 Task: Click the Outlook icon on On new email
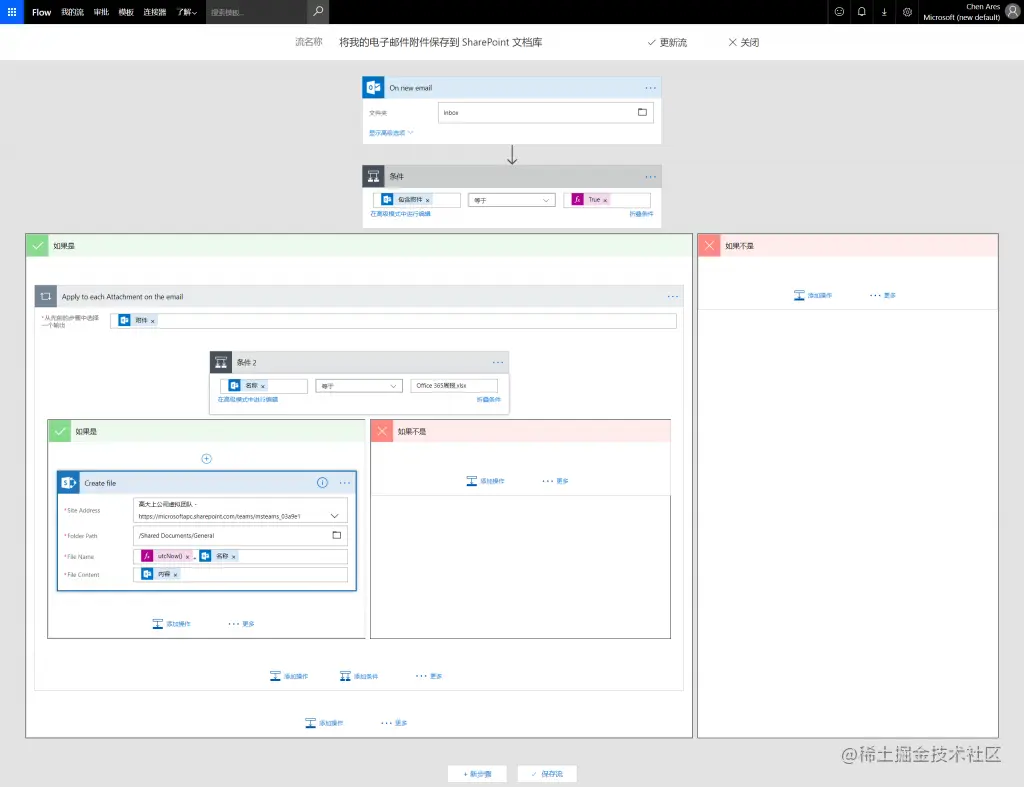coord(374,88)
